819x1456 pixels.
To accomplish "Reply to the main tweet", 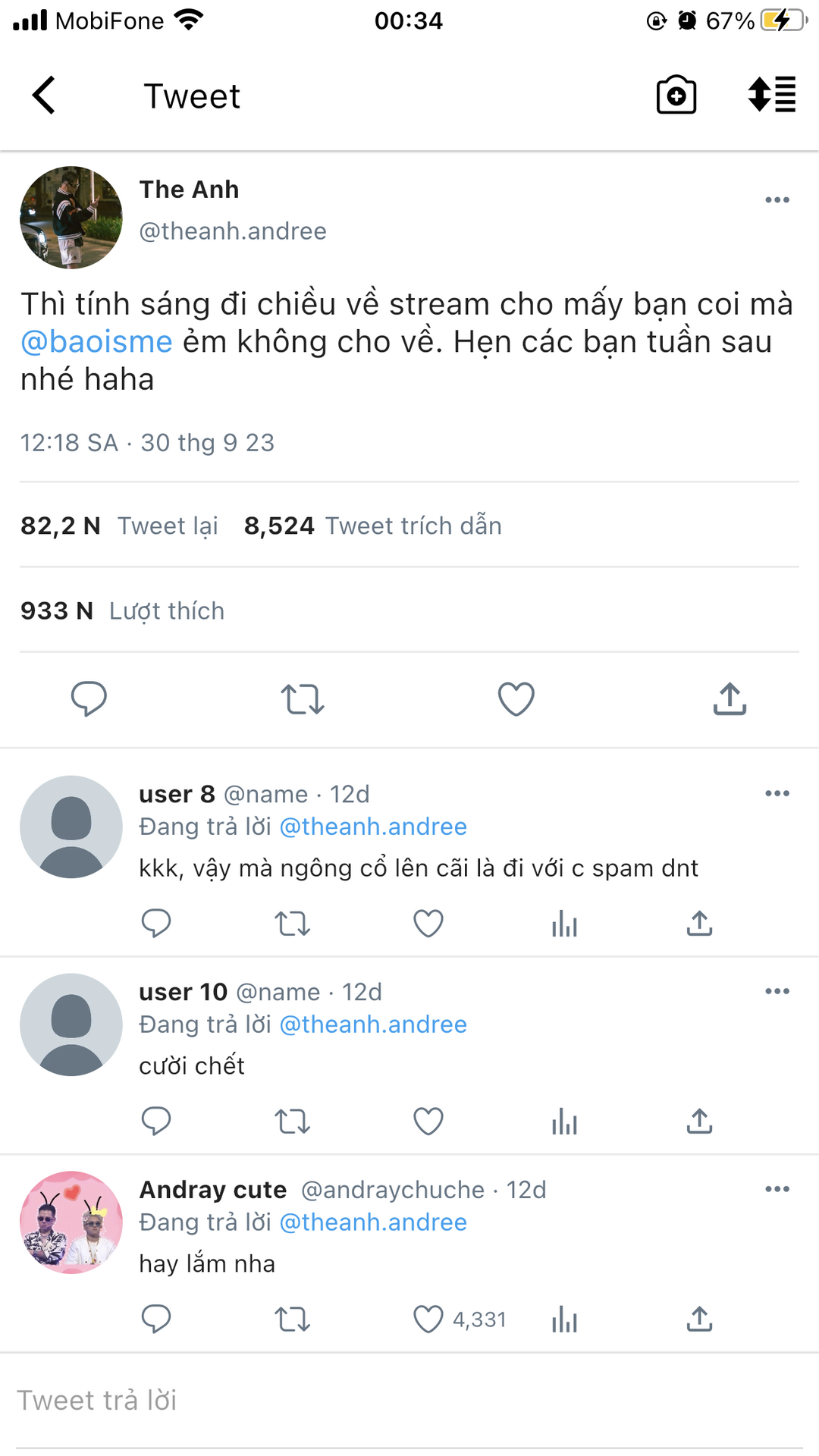I will tap(89, 698).
